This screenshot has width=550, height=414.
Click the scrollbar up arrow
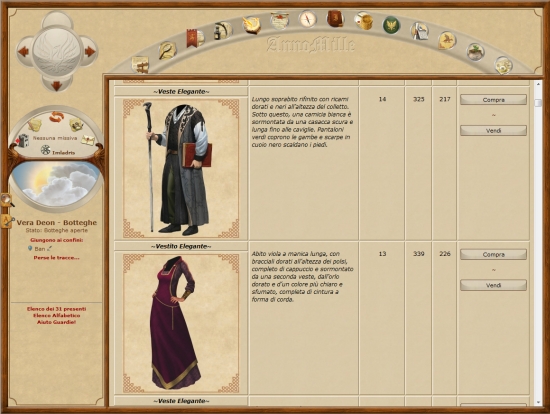coord(538,84)
